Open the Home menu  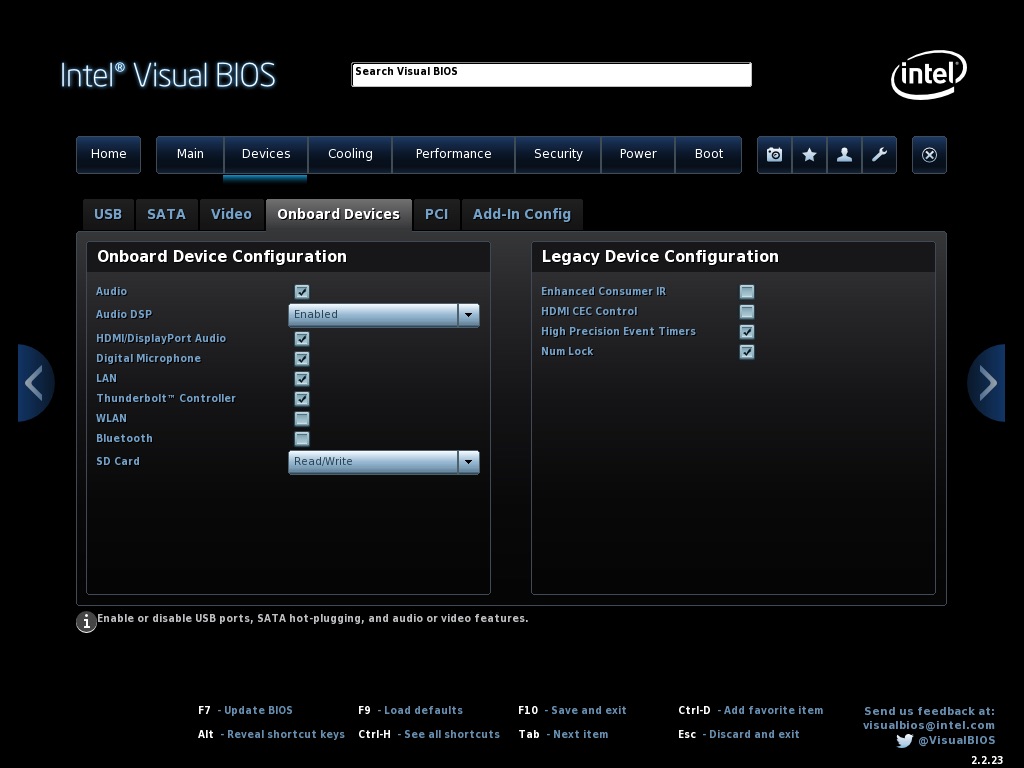point(108,155)
